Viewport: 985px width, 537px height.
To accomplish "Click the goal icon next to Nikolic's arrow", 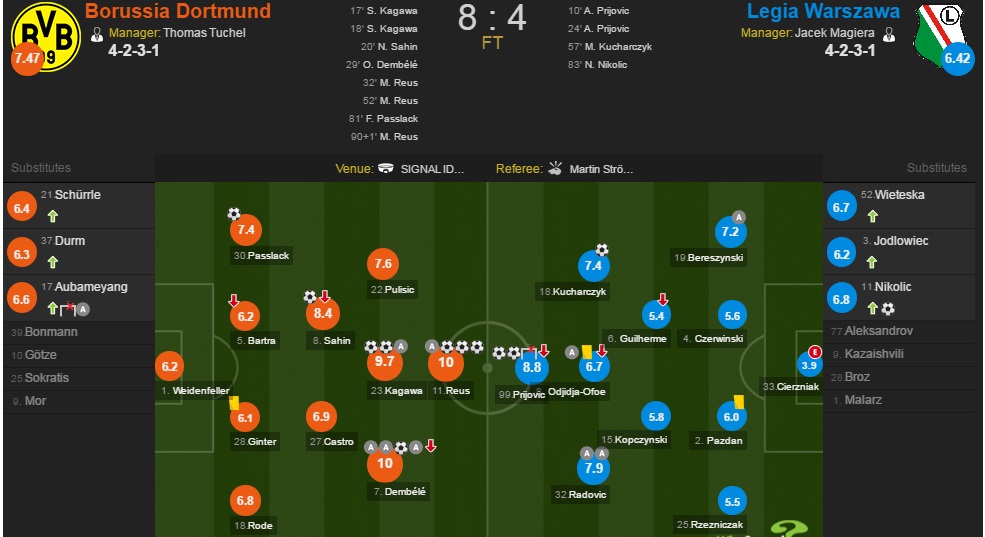I will tap(888, 308).
